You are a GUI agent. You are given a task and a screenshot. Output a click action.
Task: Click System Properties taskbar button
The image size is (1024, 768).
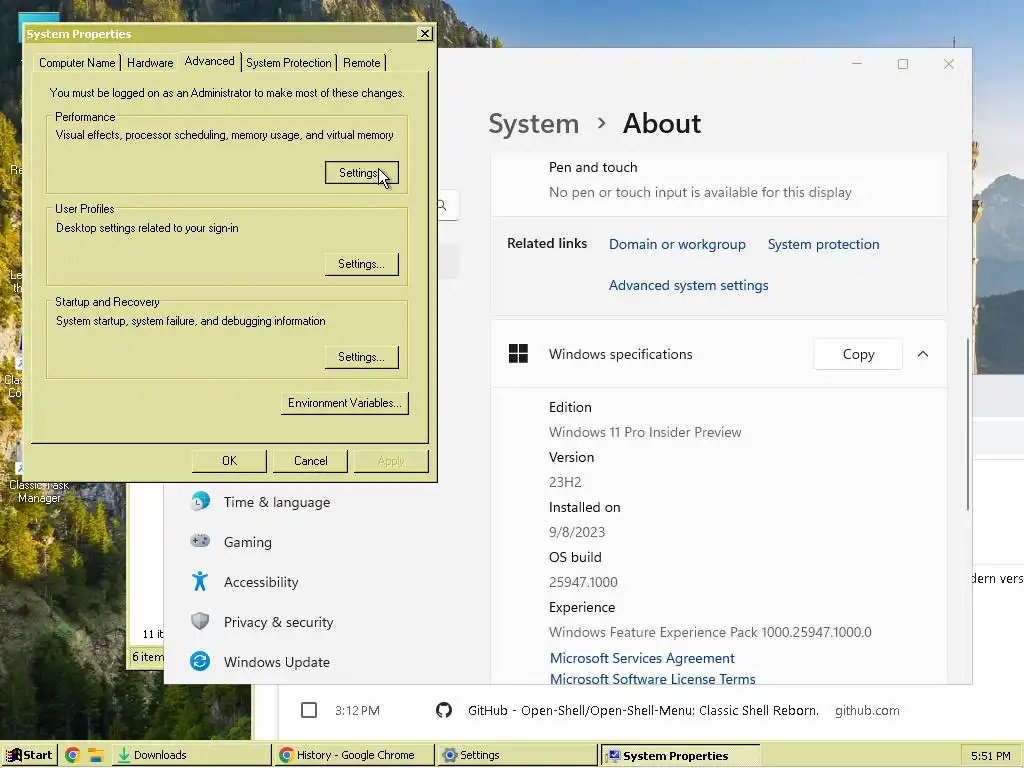[680, 755]
